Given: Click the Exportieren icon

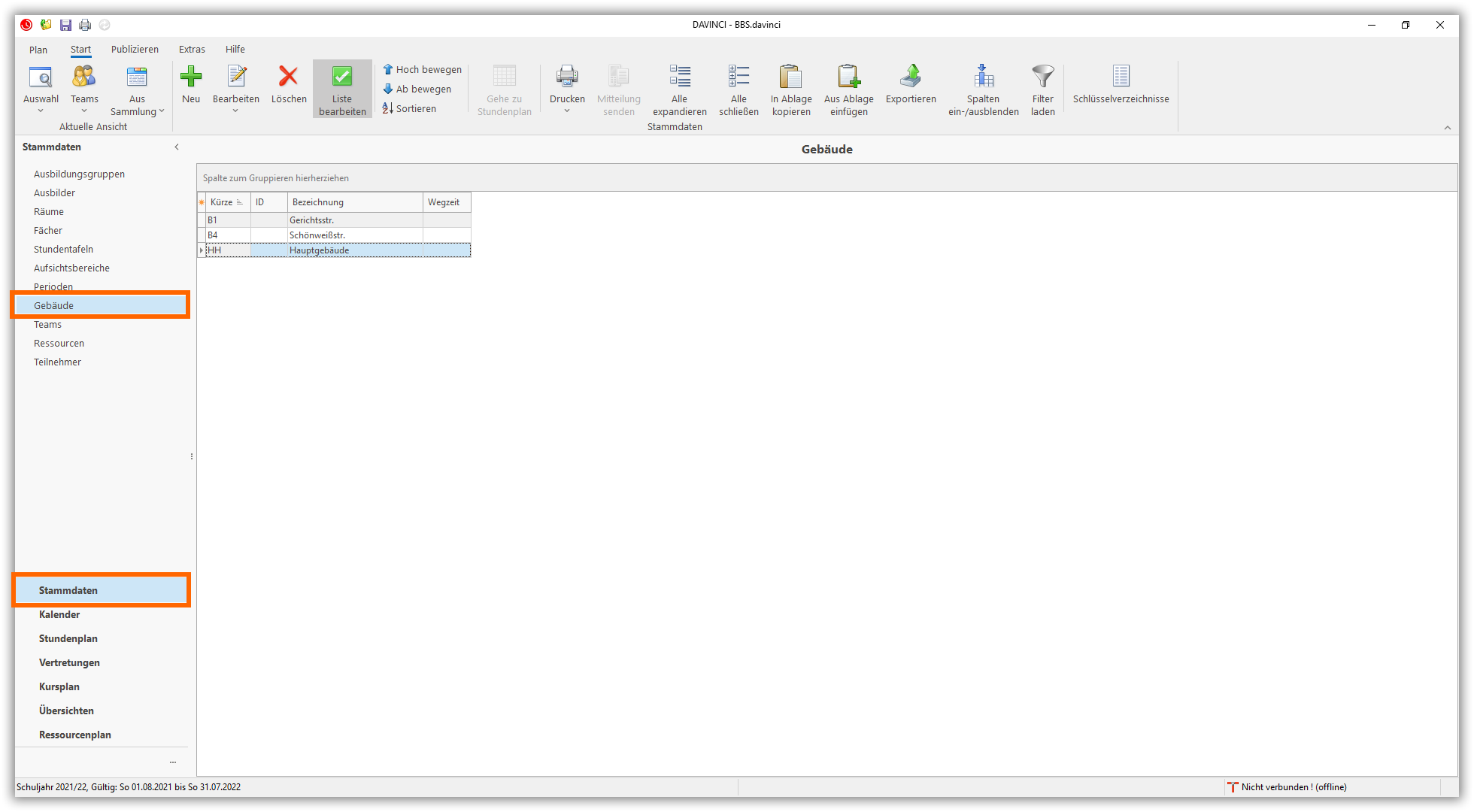Looking at the screenshot, I should click(911, 77).
